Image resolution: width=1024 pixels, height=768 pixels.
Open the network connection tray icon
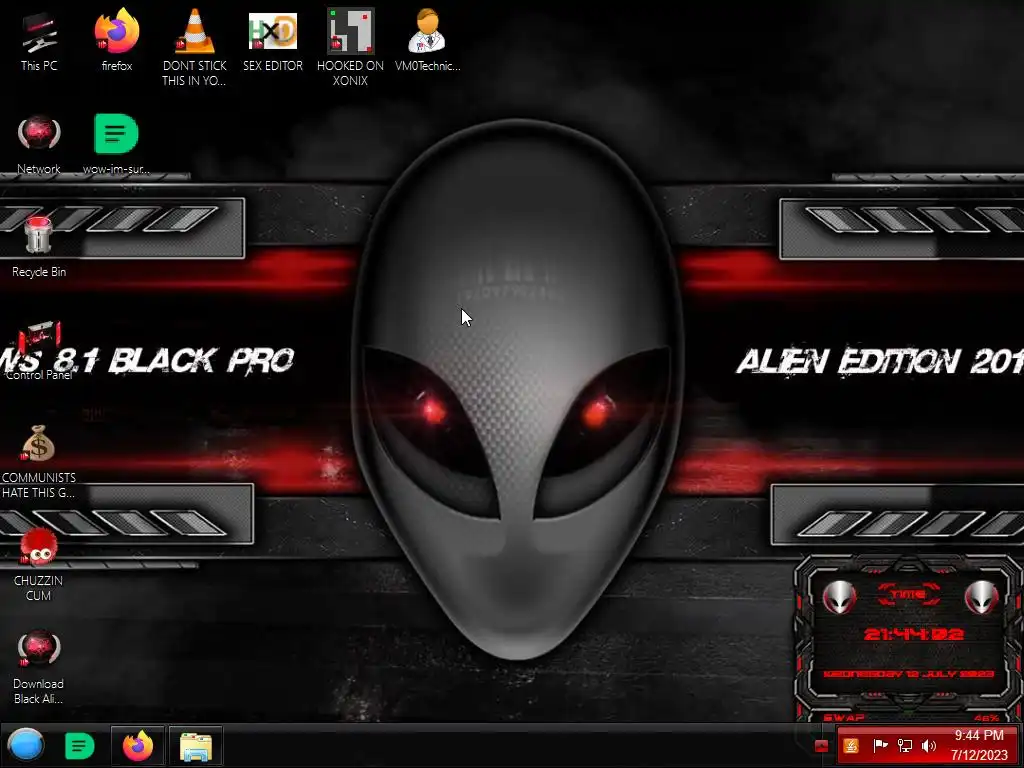tap(904, 745)
